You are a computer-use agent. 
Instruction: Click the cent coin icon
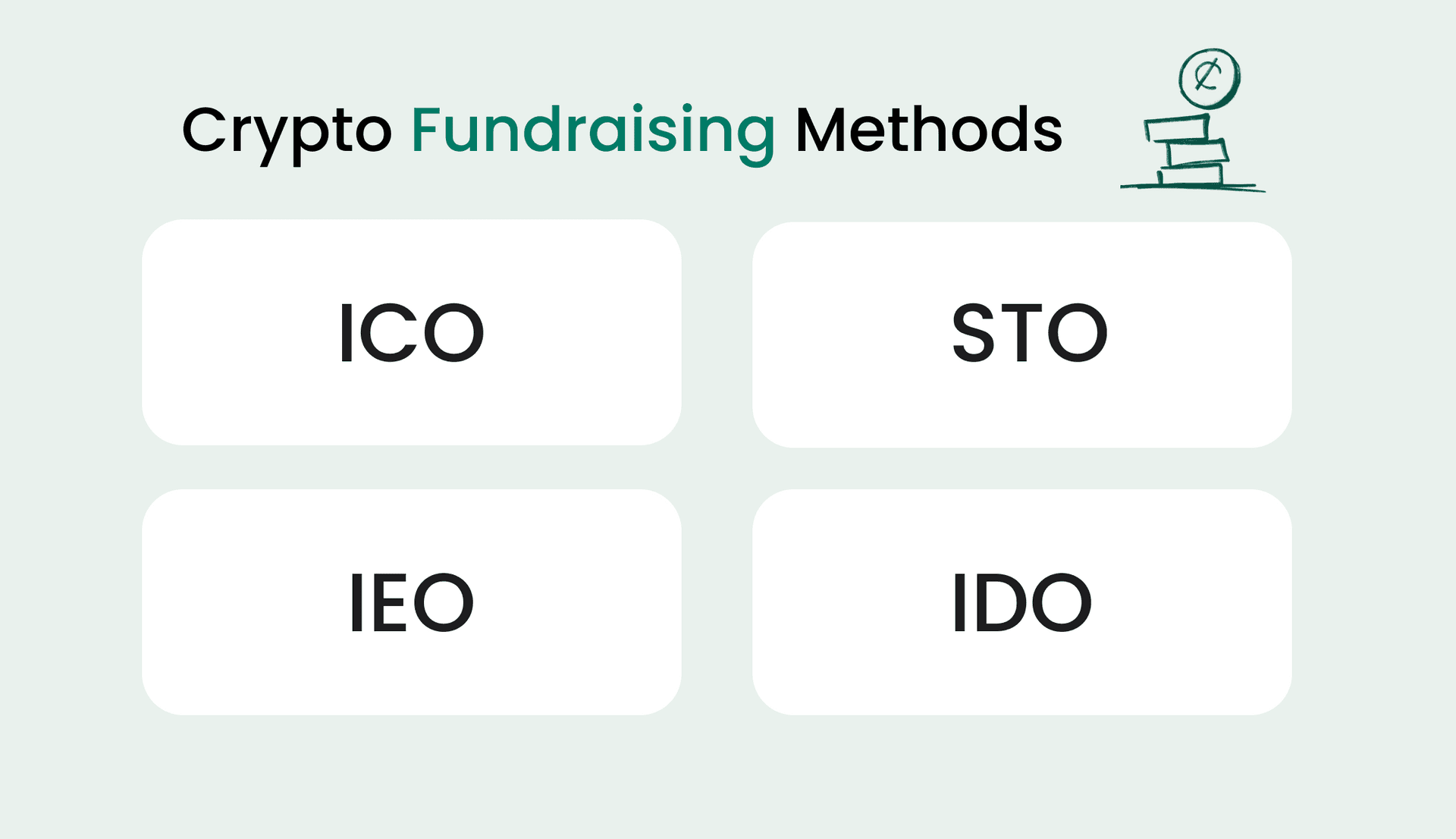(x=1209, y=77)
